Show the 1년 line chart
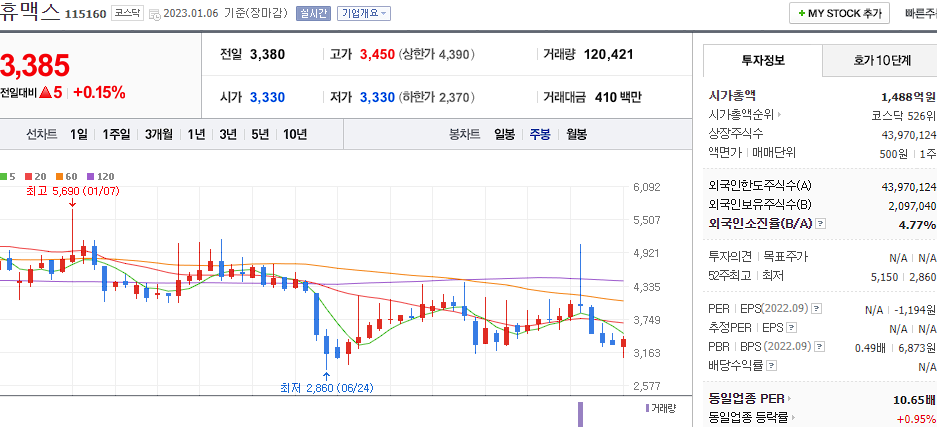This screenshot has height=427, width=937. click(196, 134)
